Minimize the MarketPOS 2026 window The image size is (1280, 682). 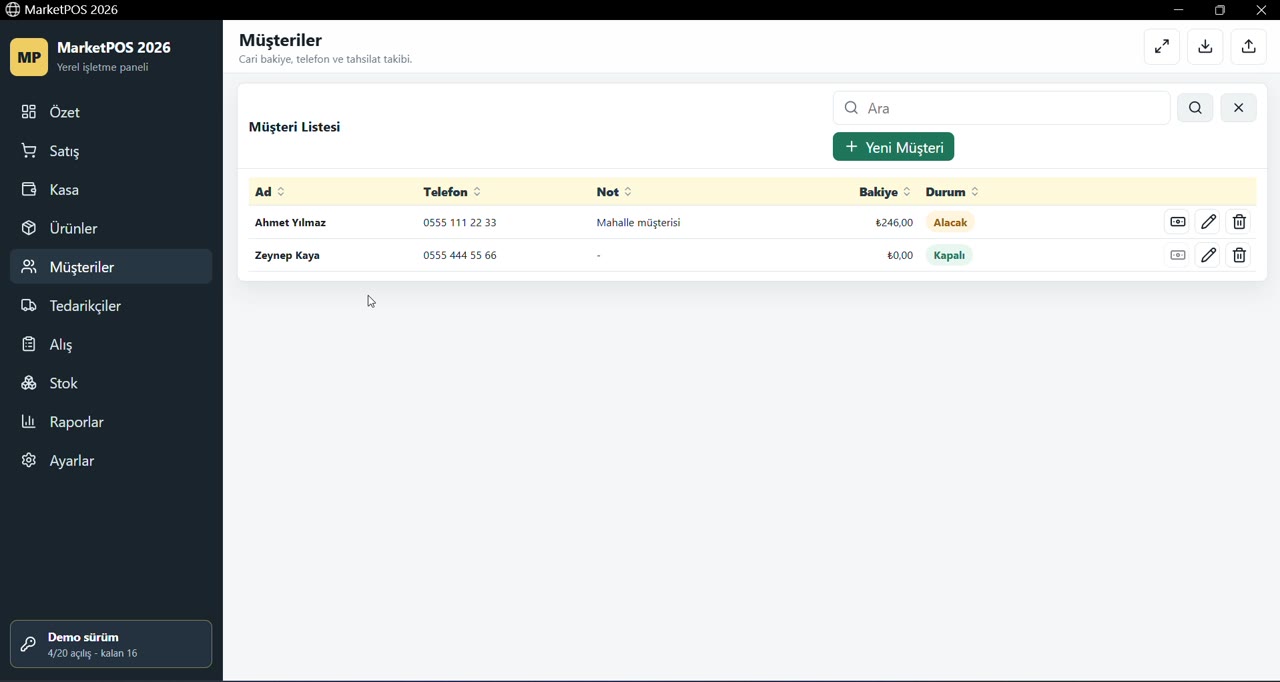[1179, 10]
